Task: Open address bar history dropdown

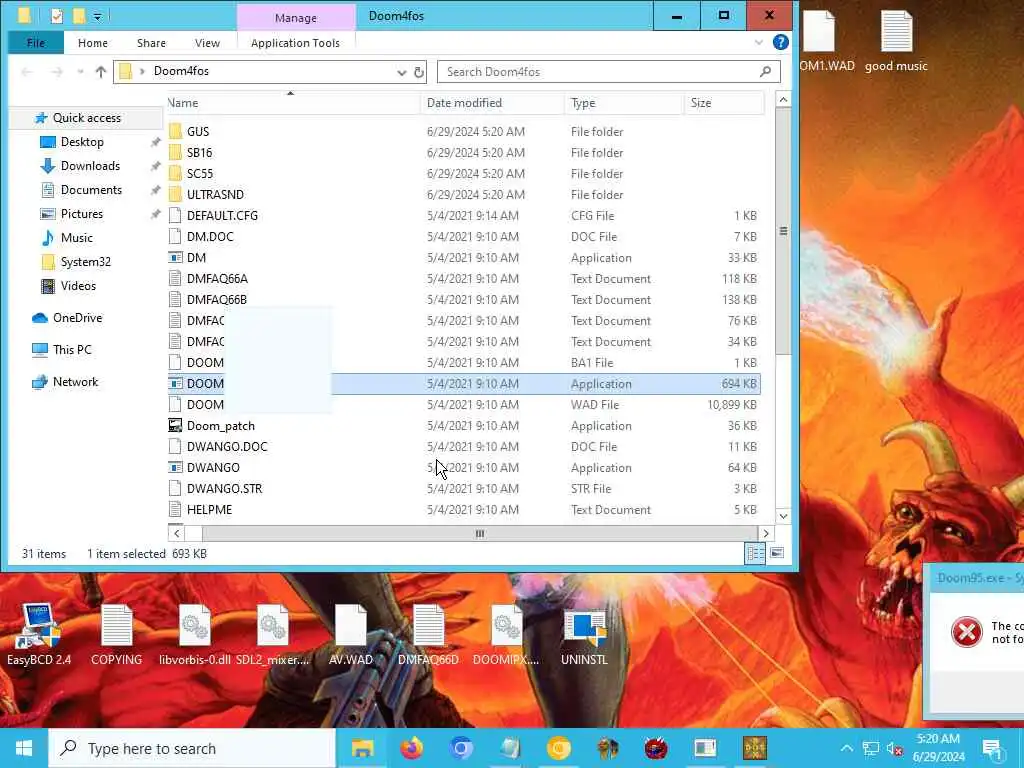Action: tap(402, 72)
